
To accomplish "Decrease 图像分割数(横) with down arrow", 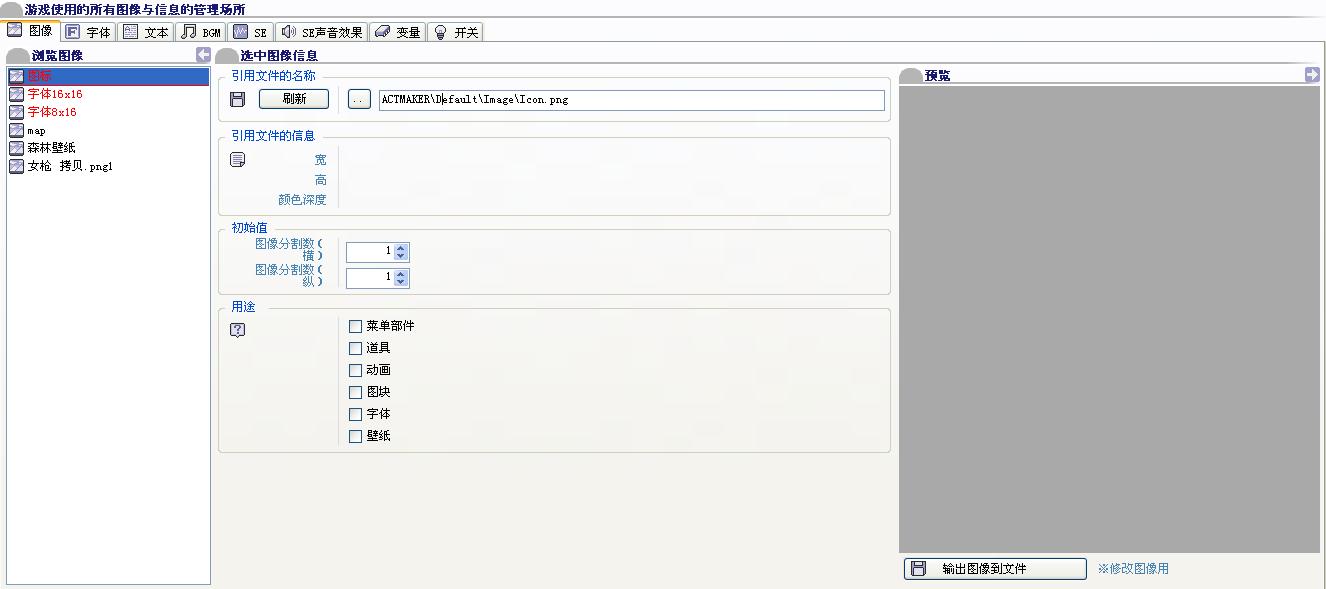I will click(401, 256).
